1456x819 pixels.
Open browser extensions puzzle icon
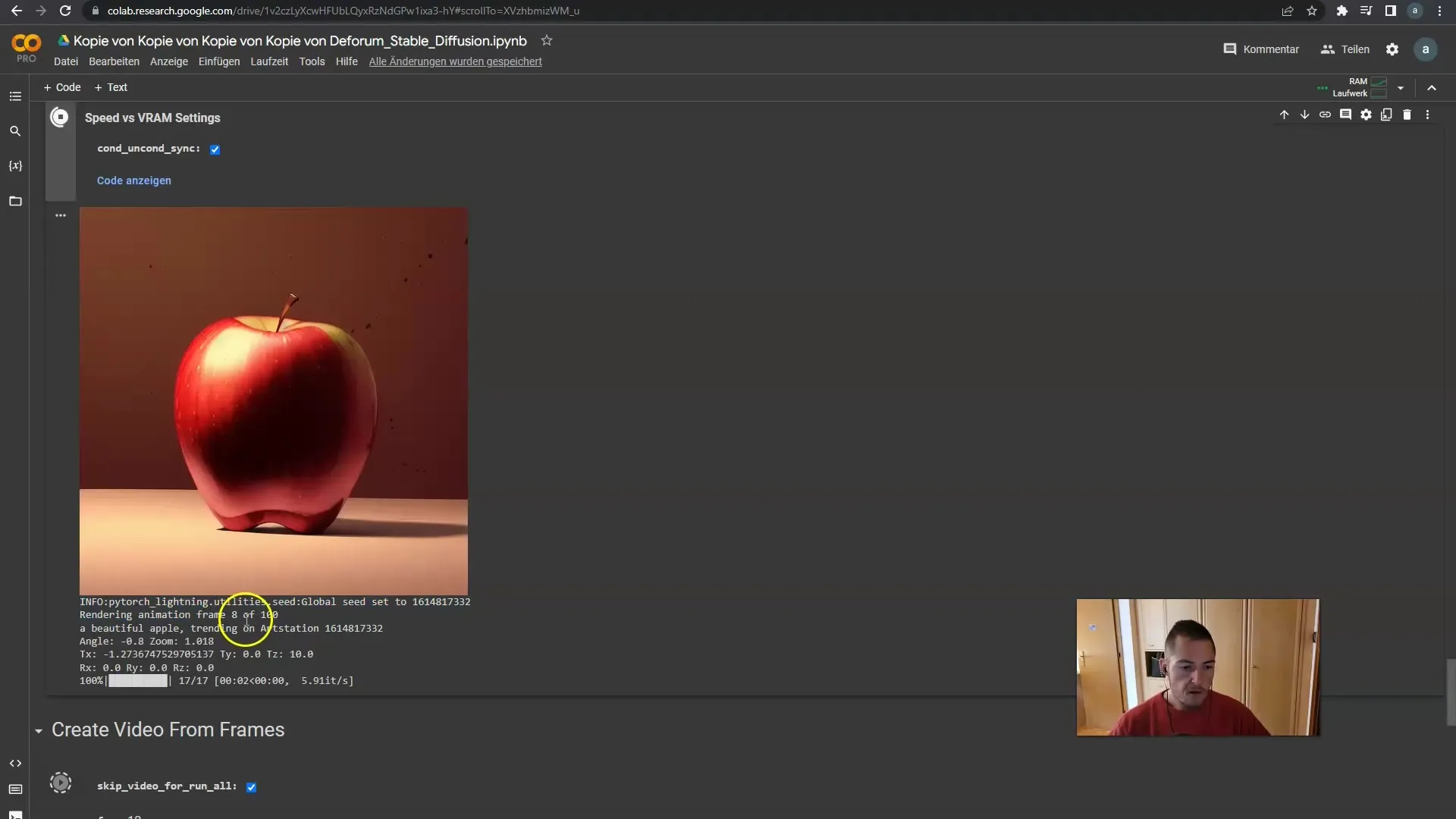(x=1342, y=11)
